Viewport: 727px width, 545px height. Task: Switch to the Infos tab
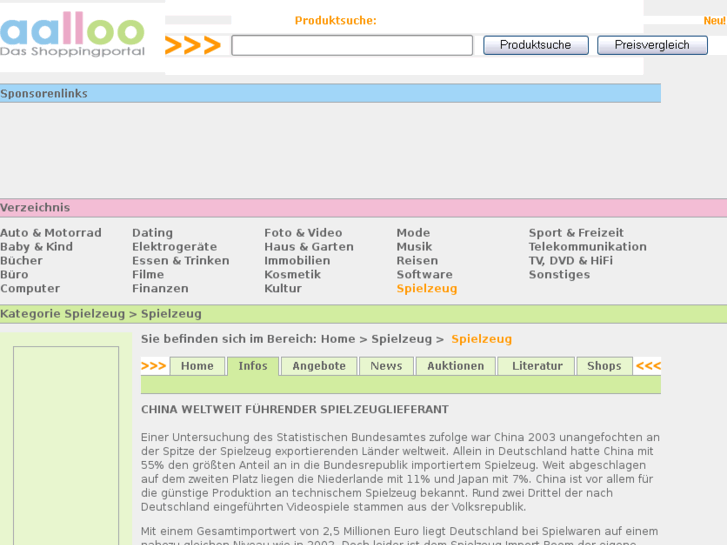[x=253, y=366]
